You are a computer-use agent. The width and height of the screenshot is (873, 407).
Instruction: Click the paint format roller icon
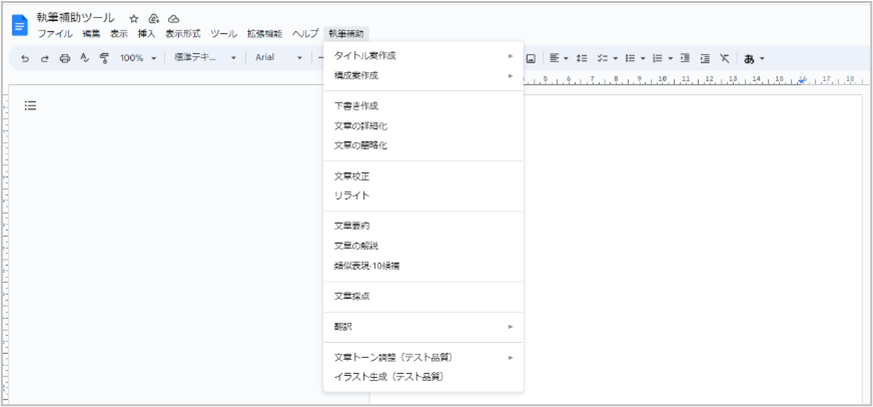point(103,58)
